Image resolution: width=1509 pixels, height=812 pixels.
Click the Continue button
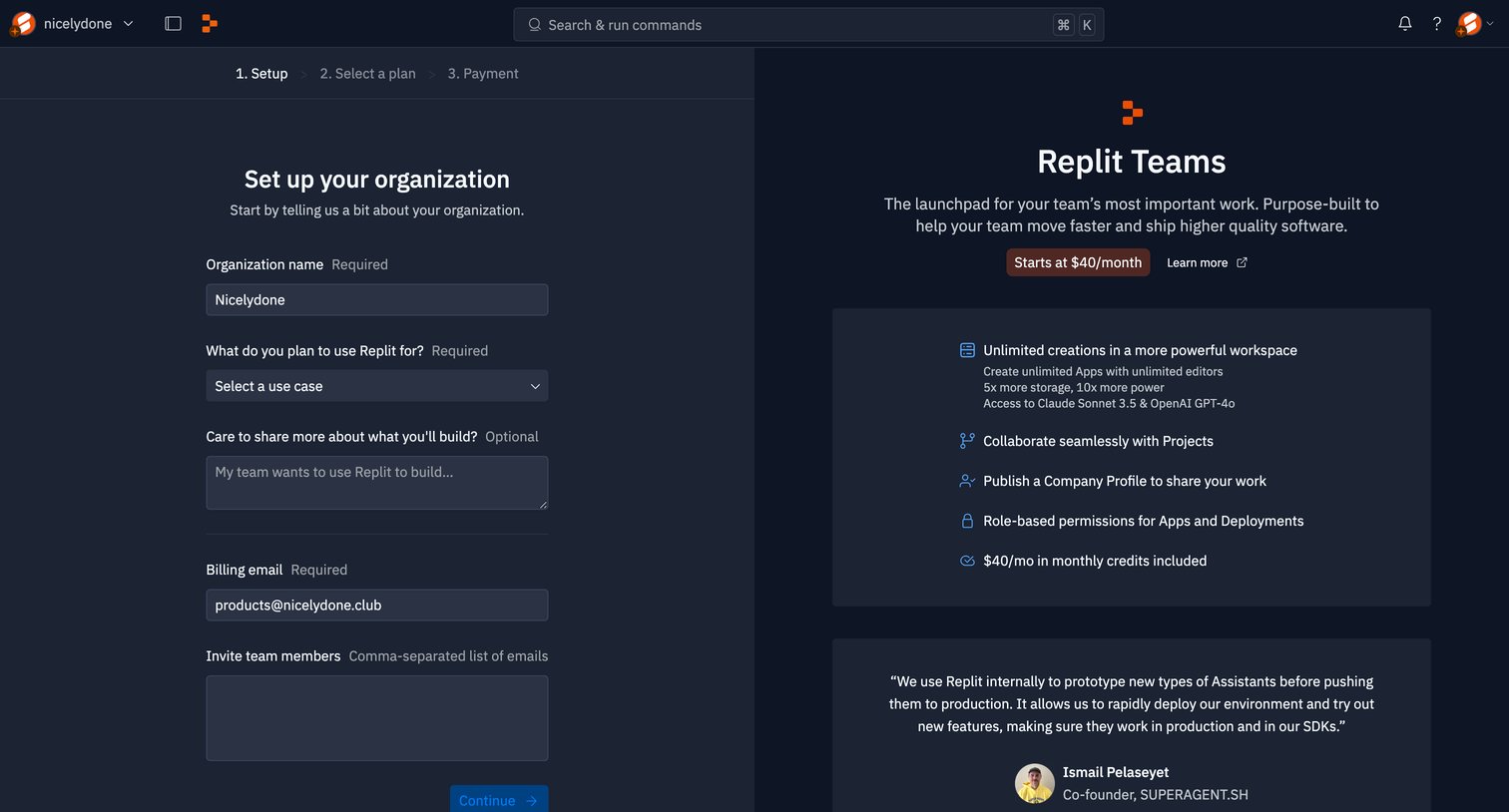click(x=499, y=800)
